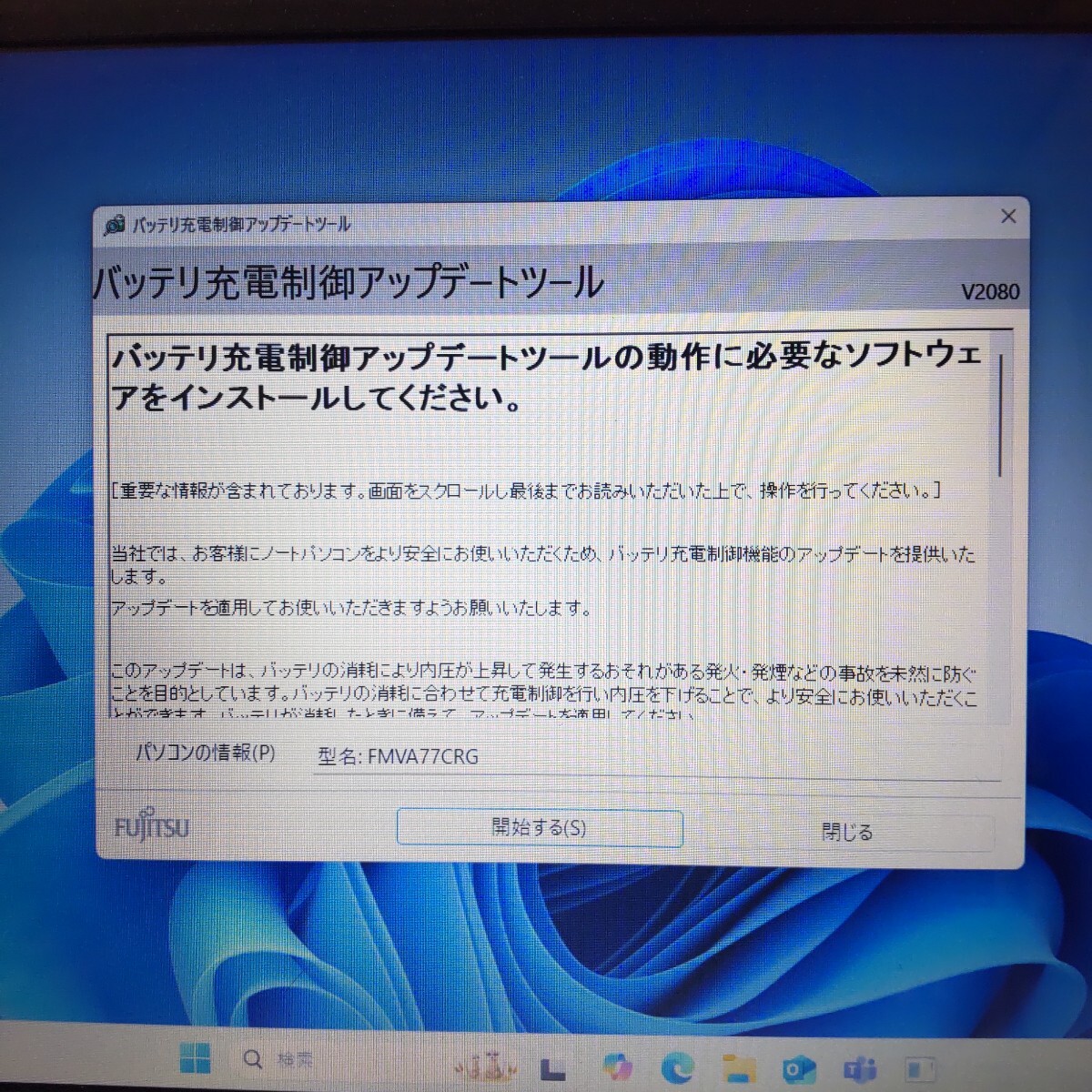Launch Microsoft Copilot from taskbar
This screenshot has height=1092, width=1092.
tap(617, 1067)
